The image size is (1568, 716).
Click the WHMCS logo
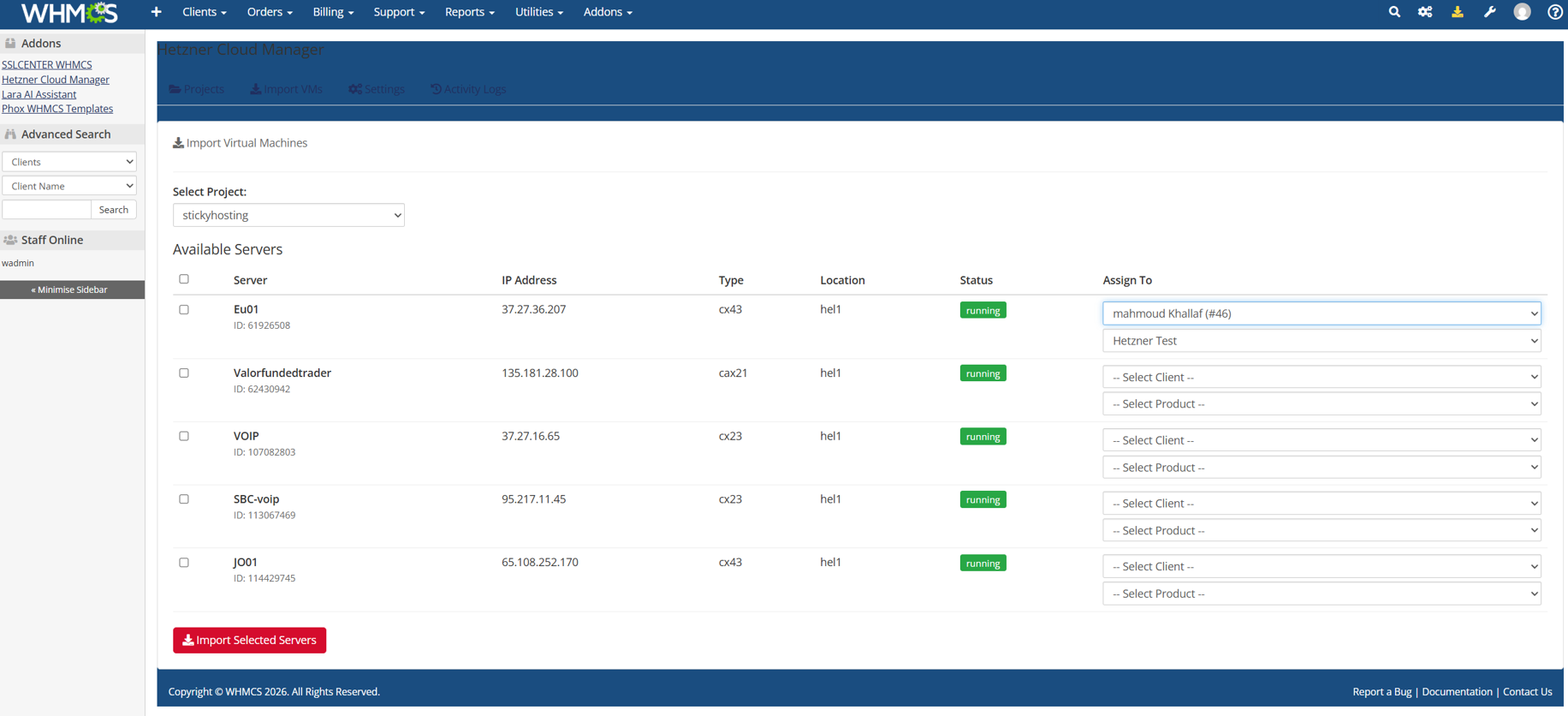[x=69, y=12]
